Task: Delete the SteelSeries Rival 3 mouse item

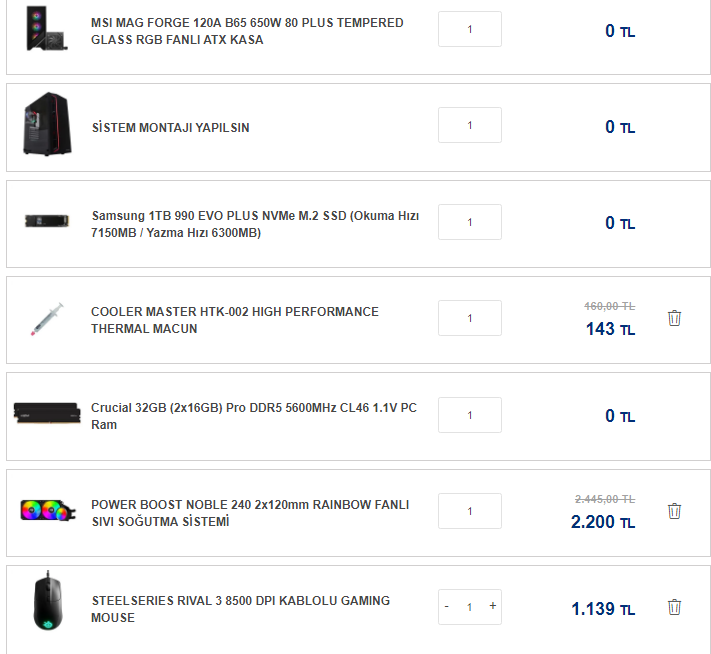Action: point(674,607)
